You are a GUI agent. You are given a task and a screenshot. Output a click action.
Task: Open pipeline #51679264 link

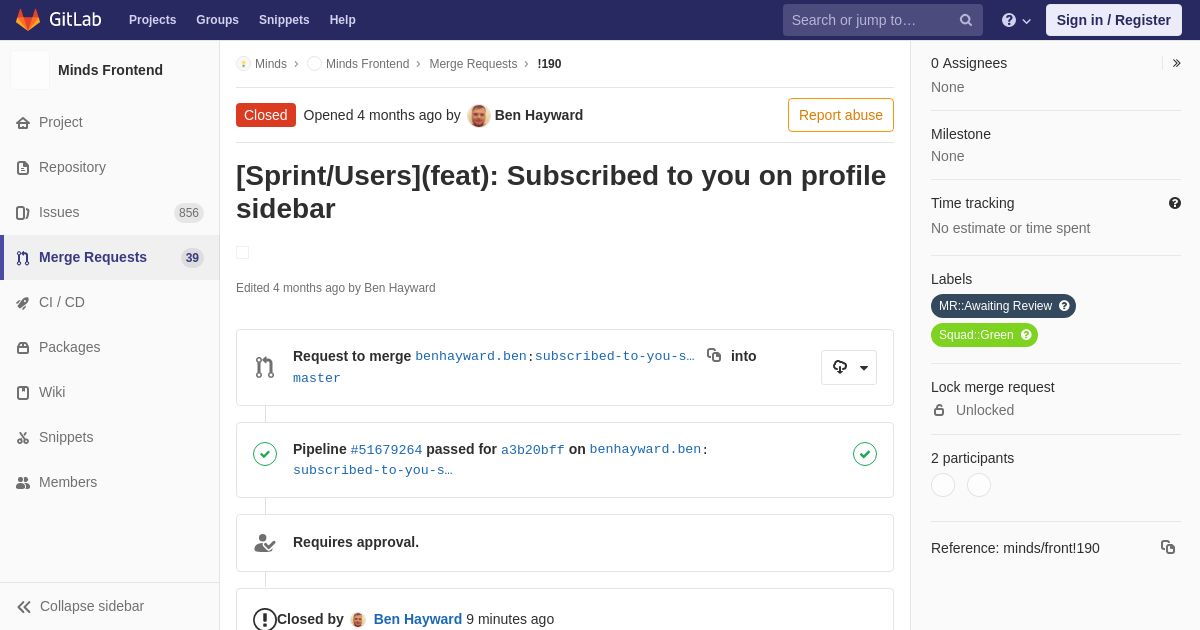click(x=386, y=450)
